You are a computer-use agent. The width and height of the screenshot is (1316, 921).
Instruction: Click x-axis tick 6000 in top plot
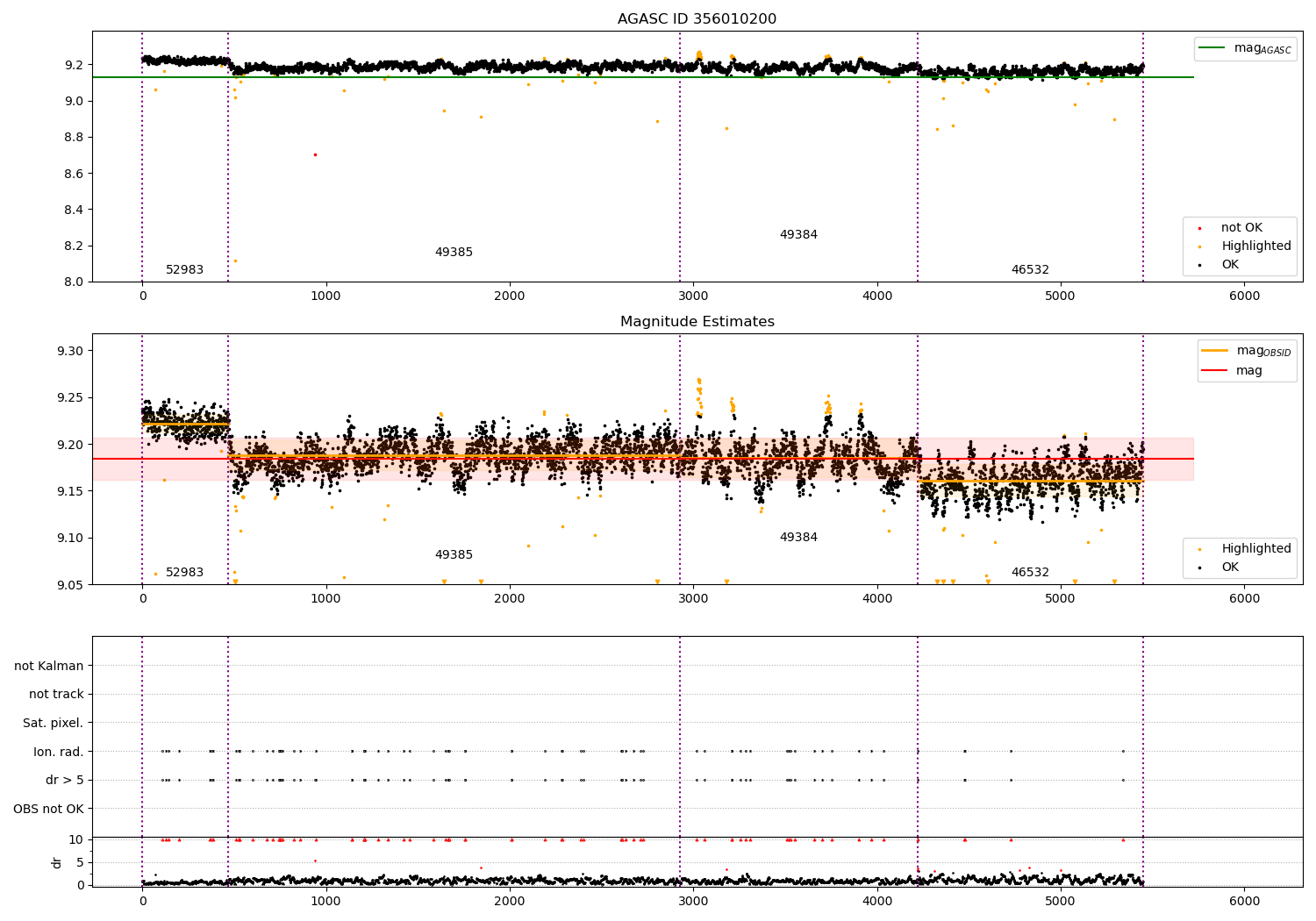tap(1244, 296)
